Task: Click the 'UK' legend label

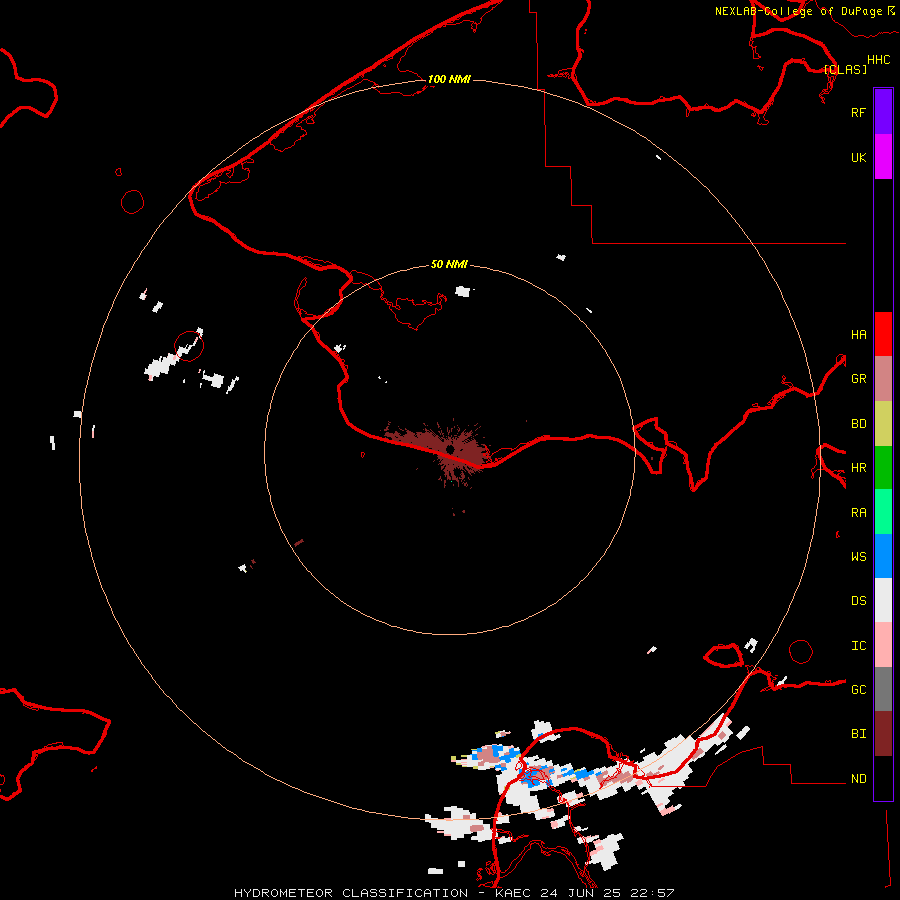Action: [x=858, y=157]
